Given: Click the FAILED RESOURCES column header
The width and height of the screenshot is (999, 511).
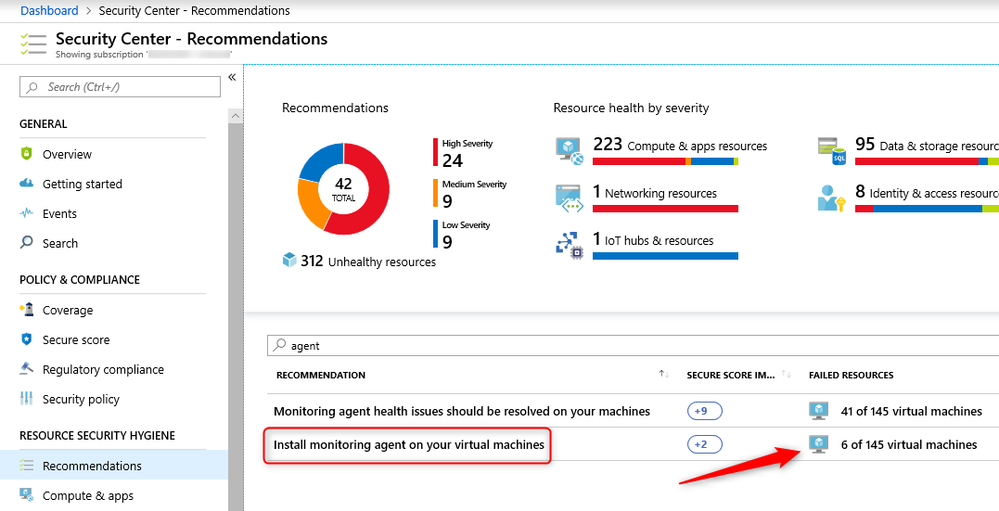Looking at the screenshot, I should (x=851, y=375).
